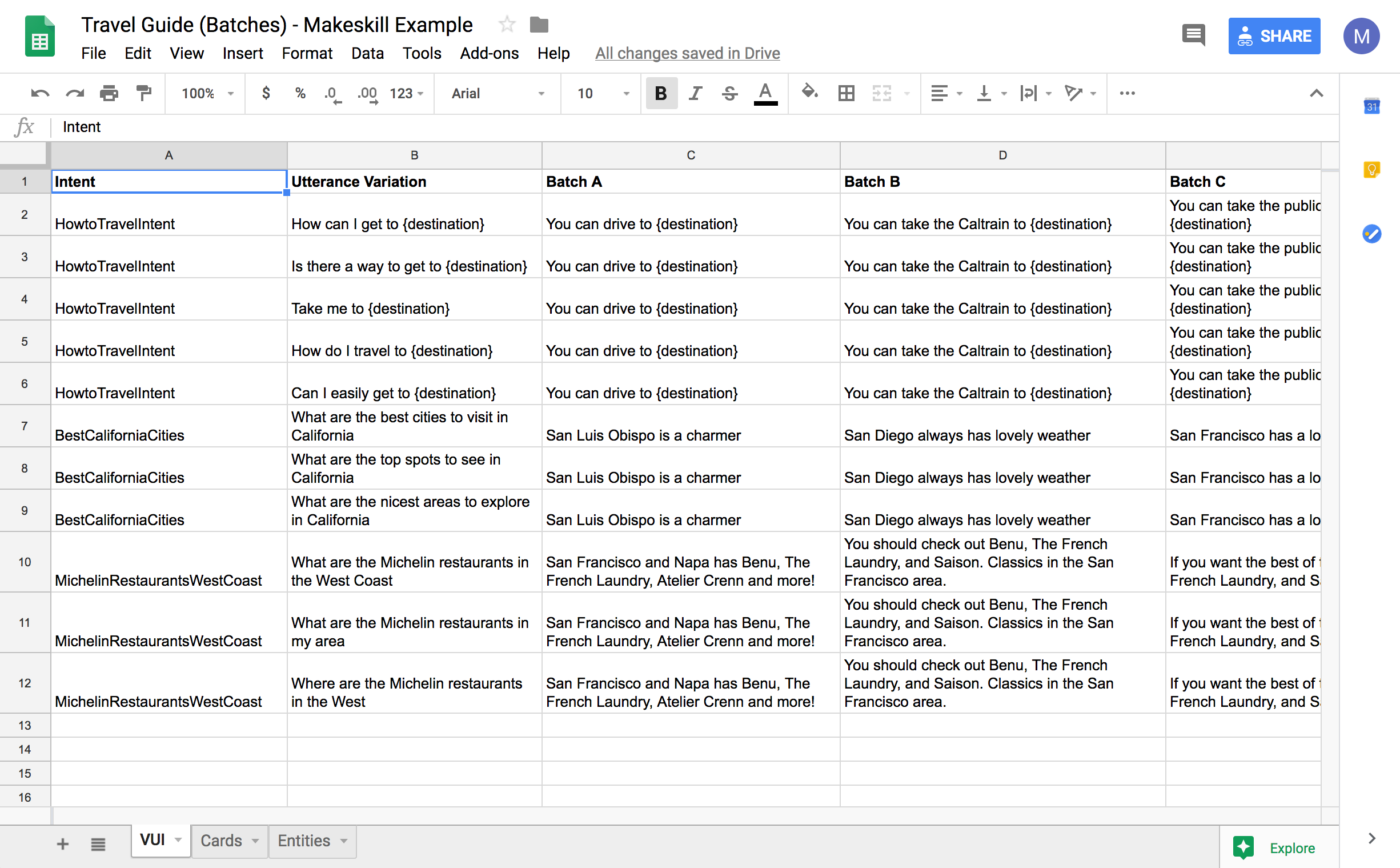Click the Explore button
This screenshot has width=1400, height=868.
[1279, 847]
